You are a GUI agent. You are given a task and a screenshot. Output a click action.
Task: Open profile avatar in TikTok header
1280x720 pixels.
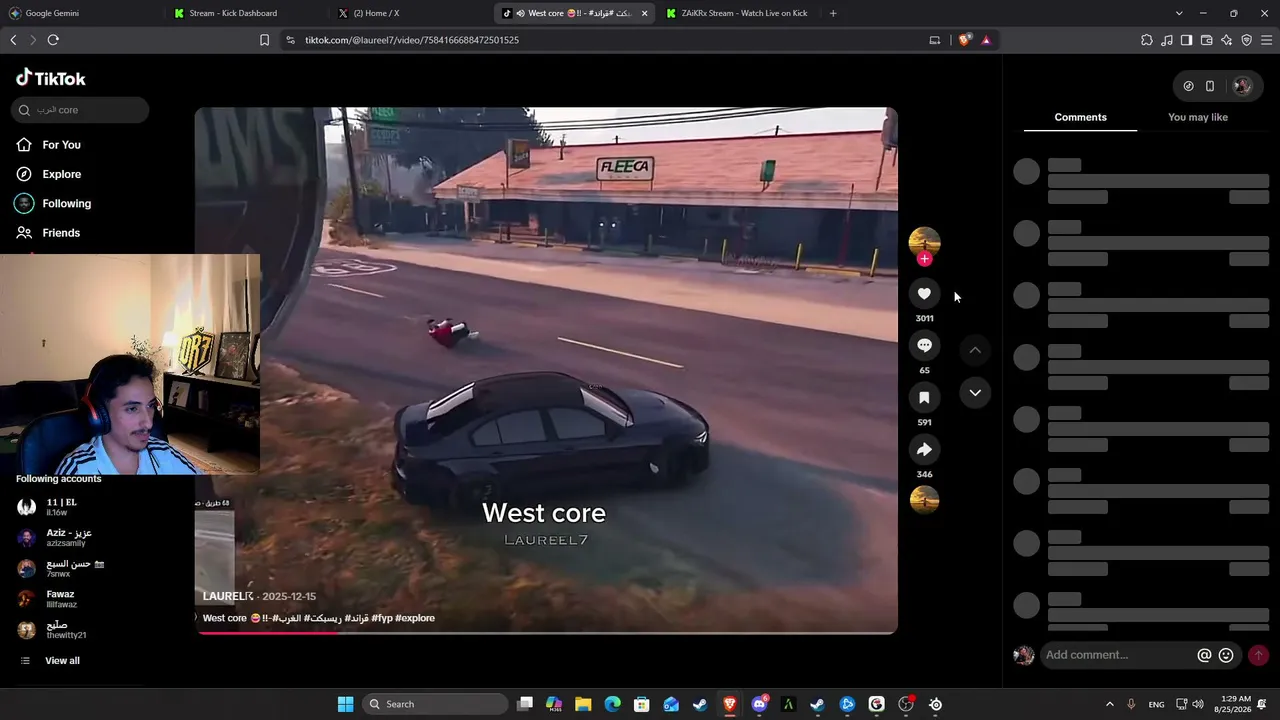pos(1242,86)
